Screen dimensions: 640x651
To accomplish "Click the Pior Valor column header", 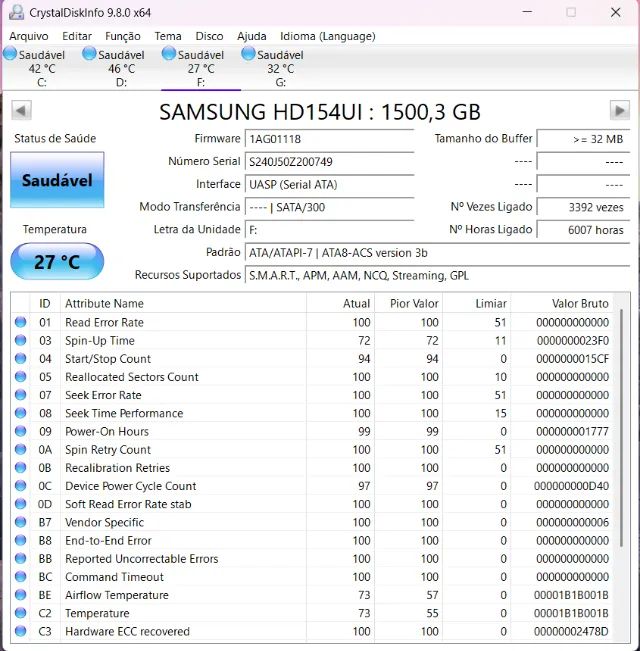I will point(409,303).
